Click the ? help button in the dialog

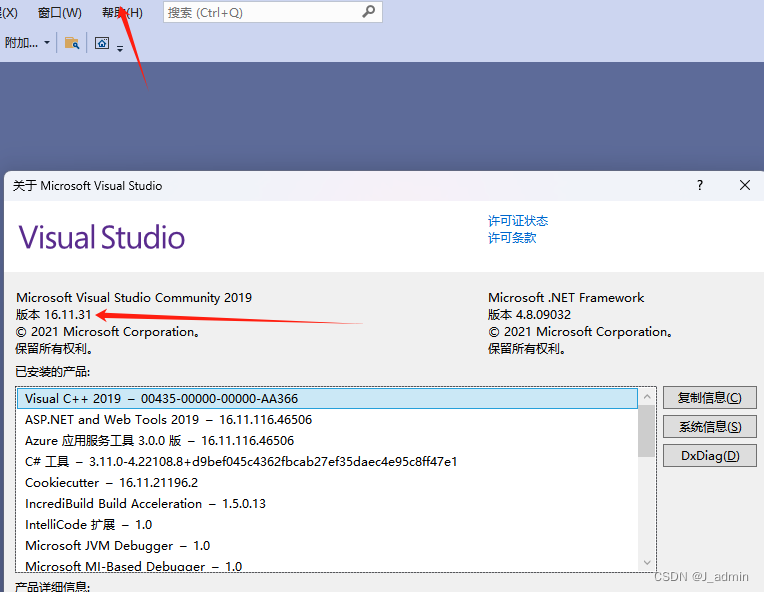700,185
